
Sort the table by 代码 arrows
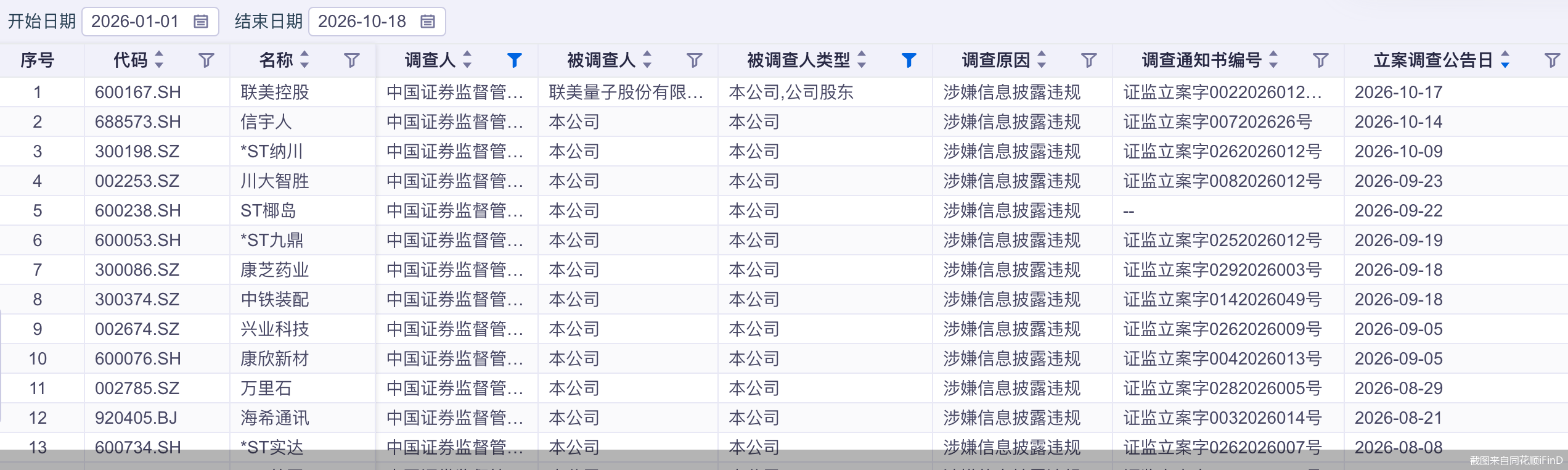[x=159, y=59]
